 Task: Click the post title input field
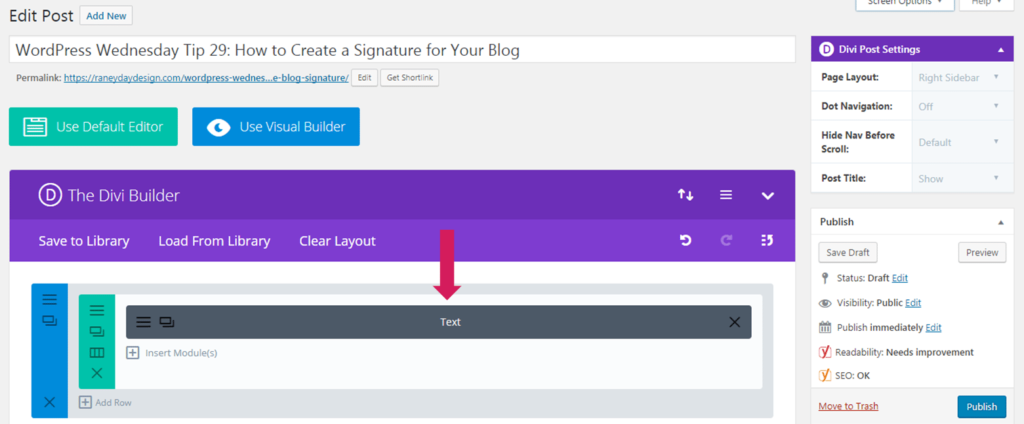(x=402, y=50)
